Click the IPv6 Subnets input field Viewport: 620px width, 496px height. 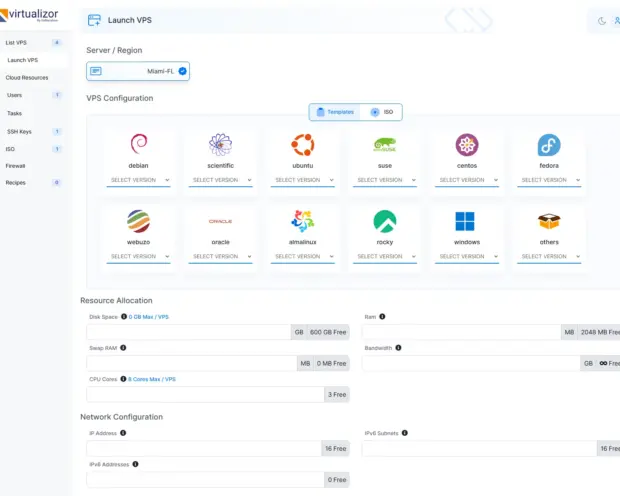click(479, 449)
